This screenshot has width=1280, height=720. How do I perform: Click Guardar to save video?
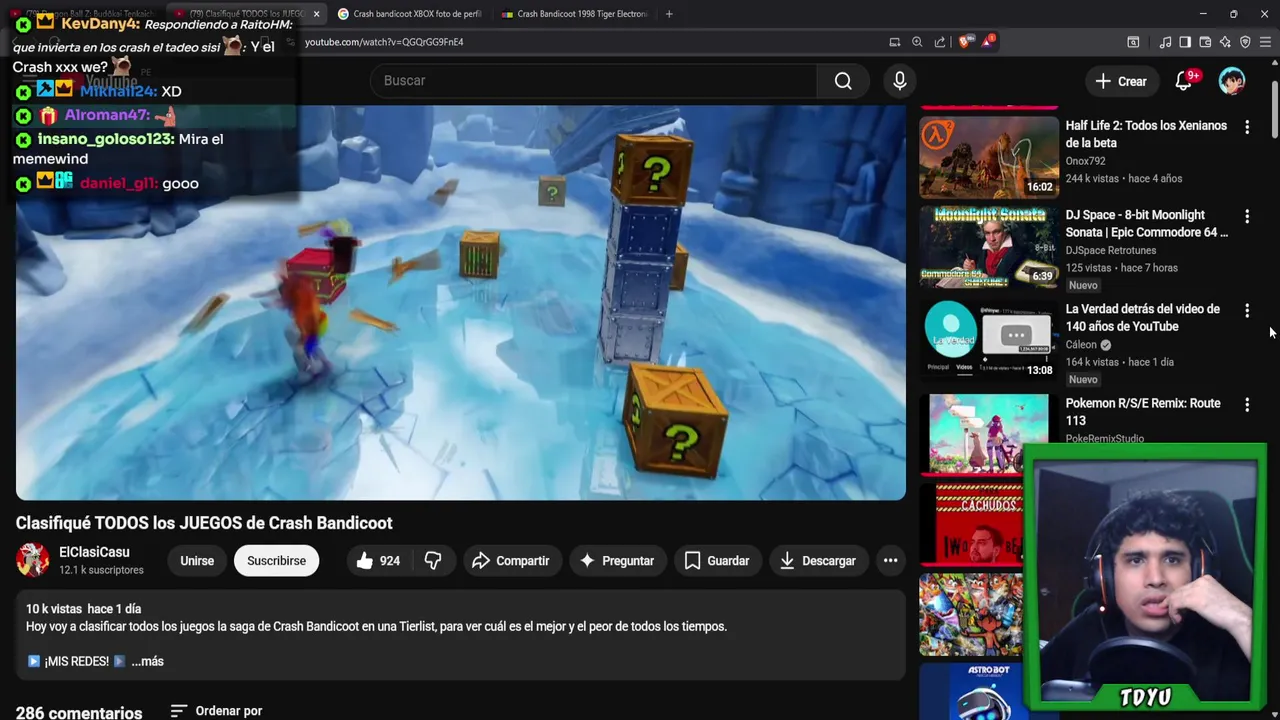click(717, 561)
